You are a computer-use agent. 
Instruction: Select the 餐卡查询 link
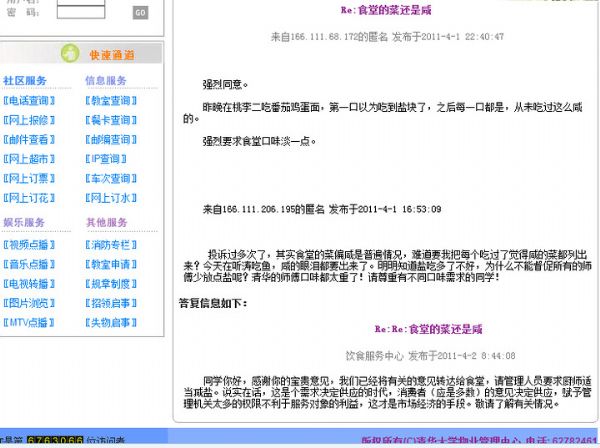110,120
